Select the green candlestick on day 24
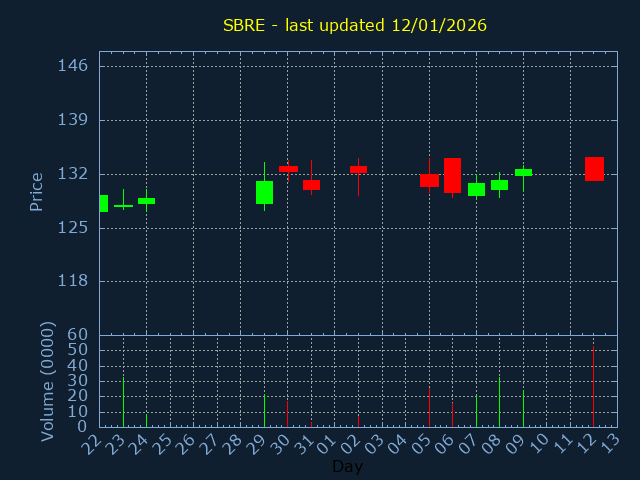This screenshot has width=640, height=480. (146, 201)
